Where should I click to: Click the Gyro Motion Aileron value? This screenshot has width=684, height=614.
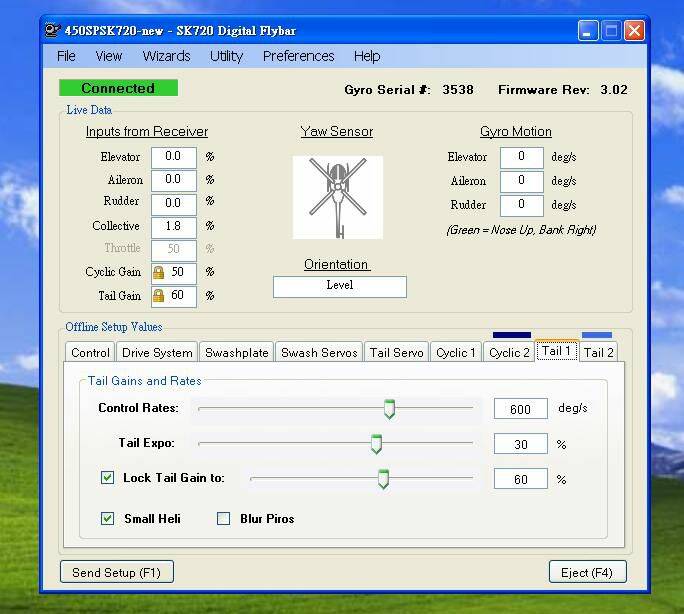[x=522, y=181]
